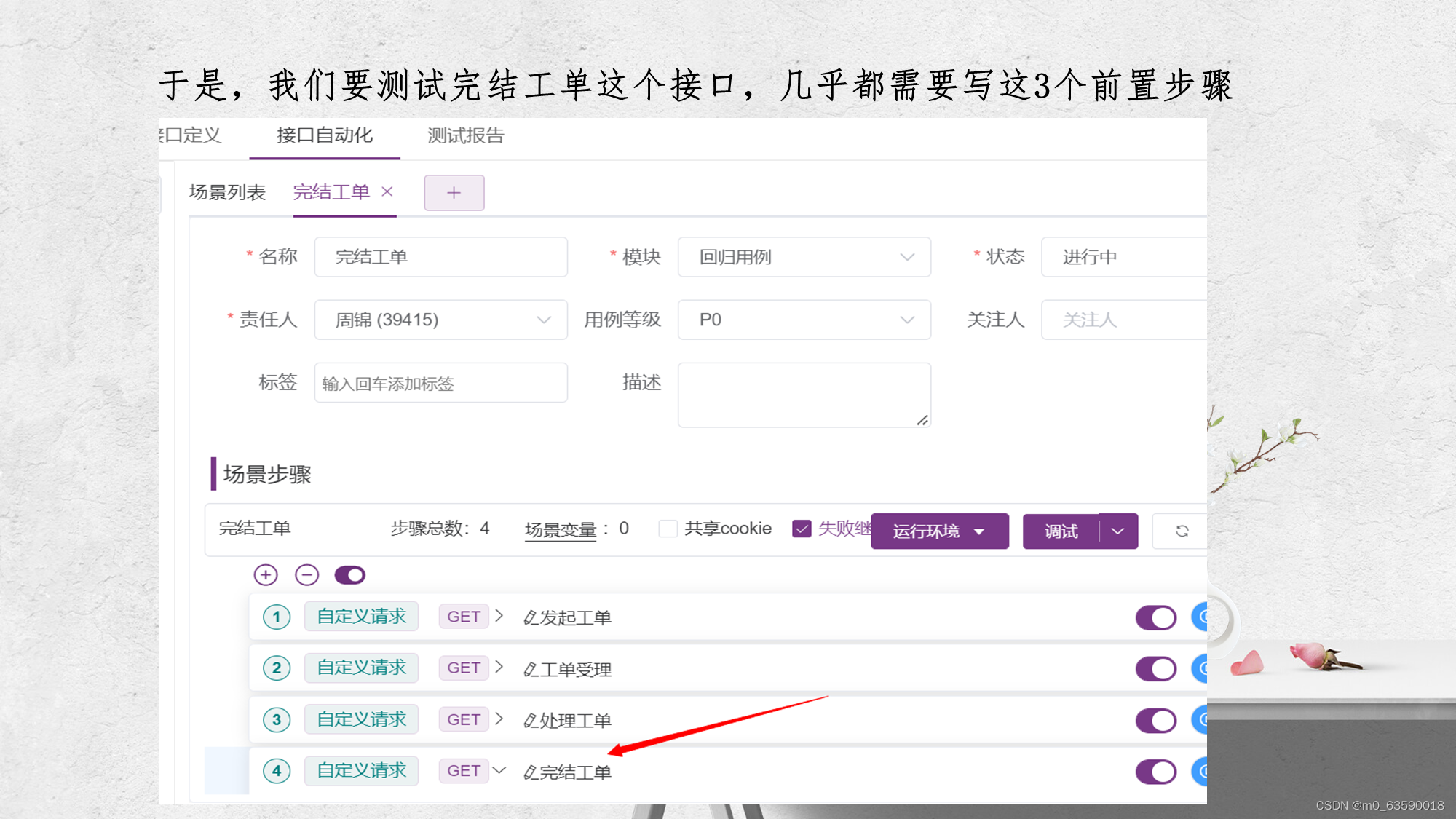Click the blue circle icon on 处理工单 row

point(1200,720)
